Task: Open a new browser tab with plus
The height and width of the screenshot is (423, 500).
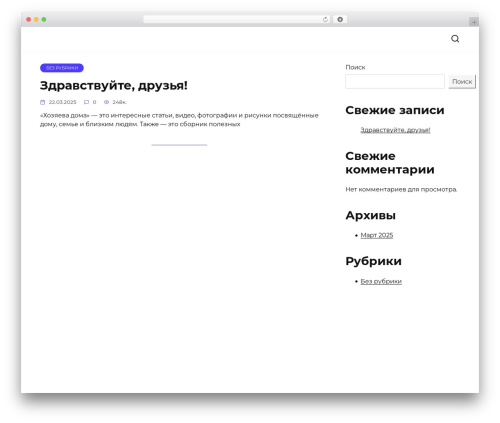Action: [x=474, y=22]
